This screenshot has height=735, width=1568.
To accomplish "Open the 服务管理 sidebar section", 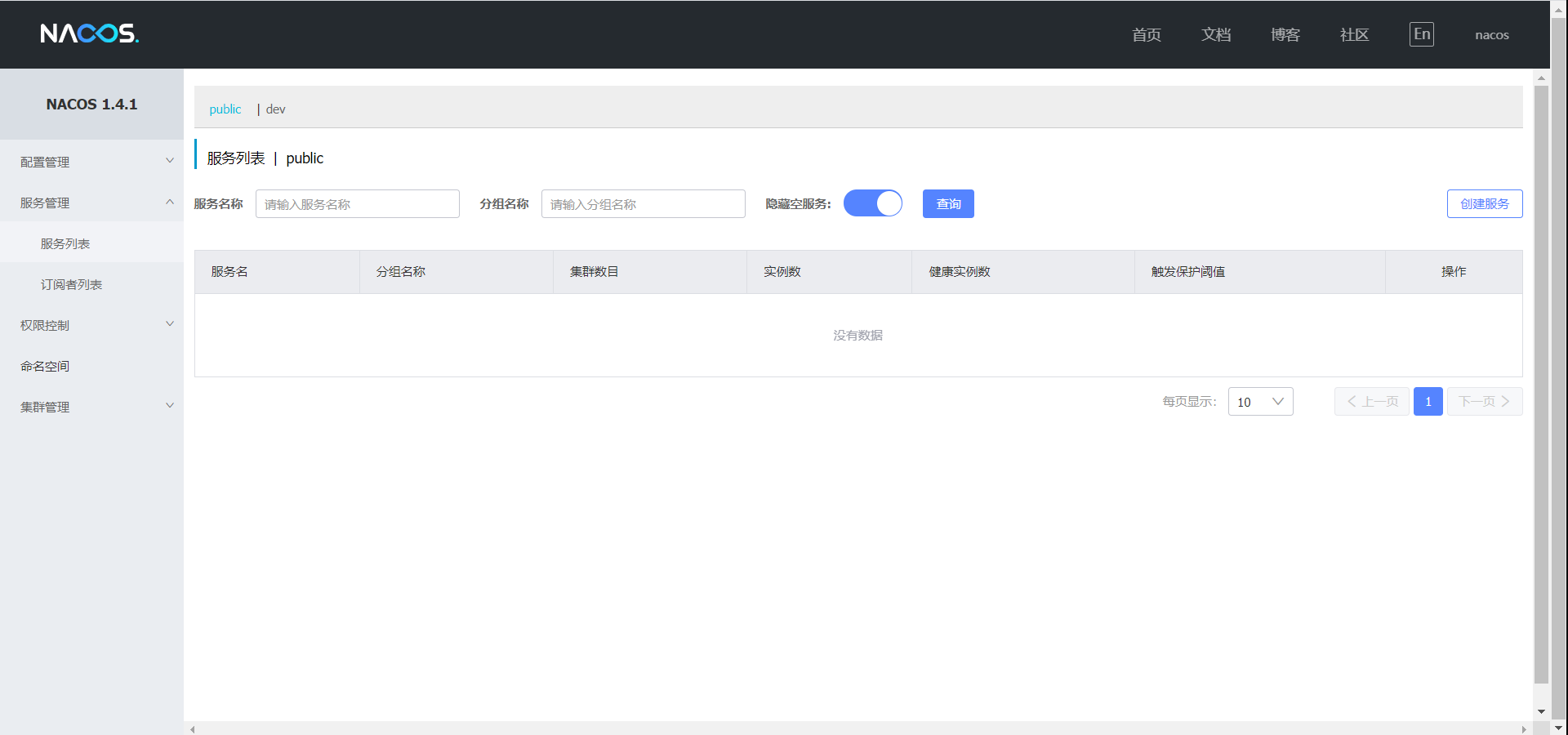I will pyautogui.click(x=45, y=203).
